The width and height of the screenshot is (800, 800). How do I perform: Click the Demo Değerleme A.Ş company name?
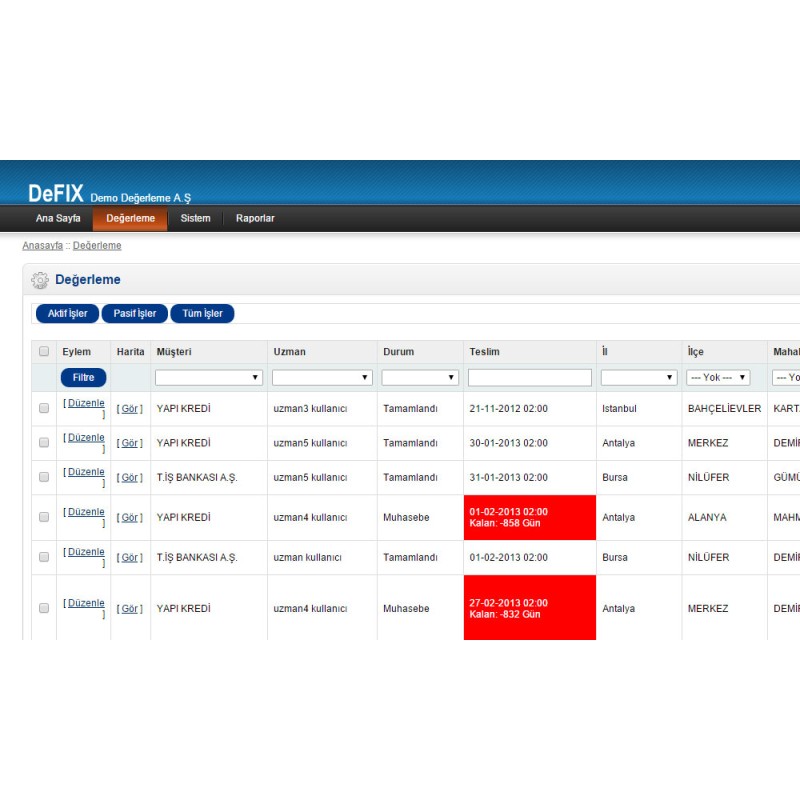click(x=141, y=198)
